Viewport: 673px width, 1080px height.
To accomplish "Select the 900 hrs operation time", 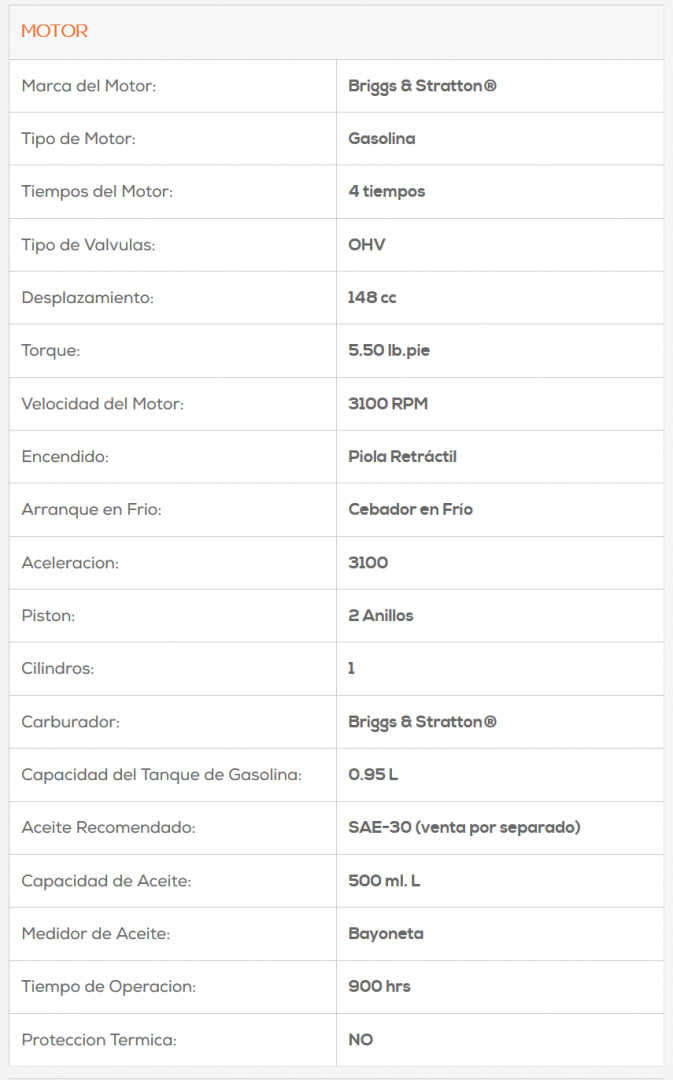I will point(379,987).
